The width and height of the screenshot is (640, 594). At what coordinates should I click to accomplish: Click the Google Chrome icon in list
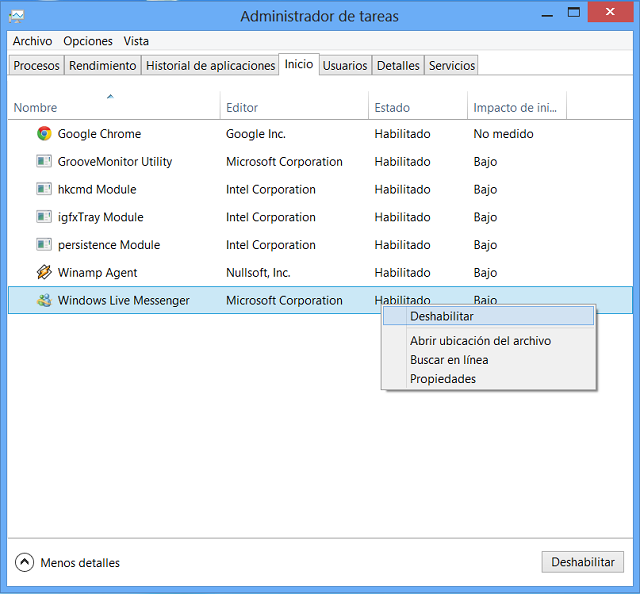44,134
